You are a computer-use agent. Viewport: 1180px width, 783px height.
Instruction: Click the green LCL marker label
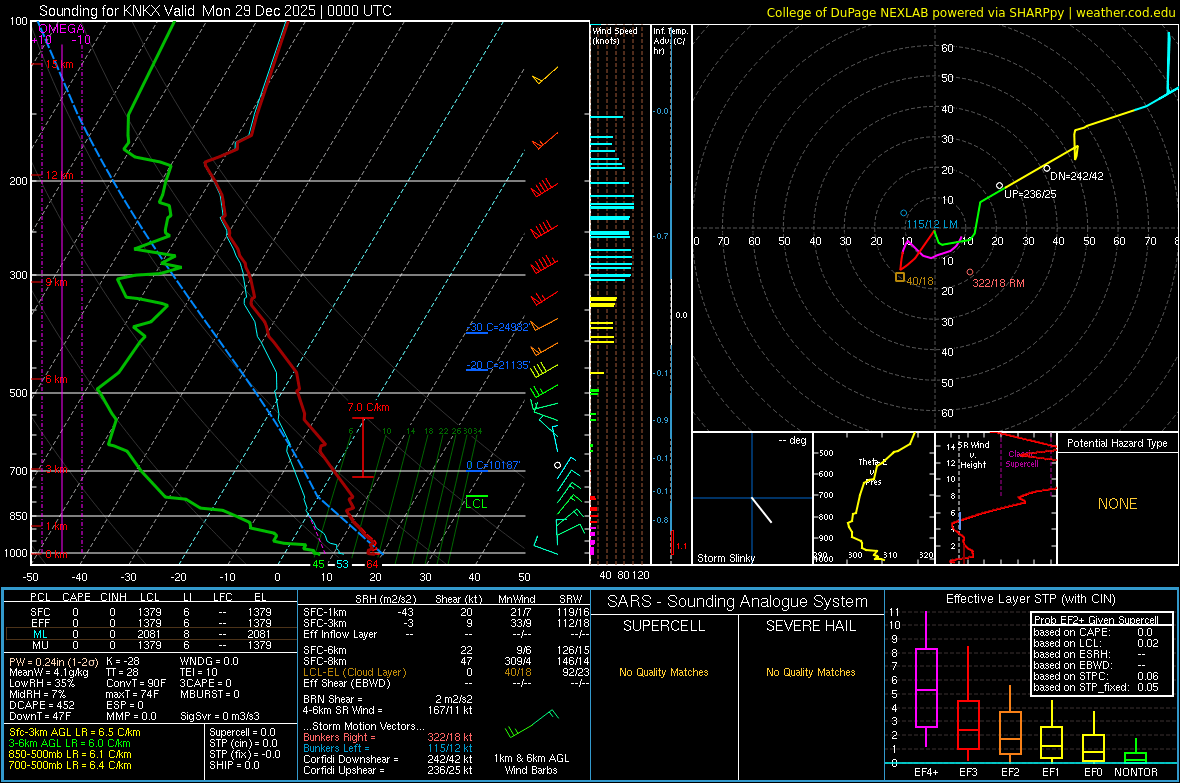tap(476, 503)
